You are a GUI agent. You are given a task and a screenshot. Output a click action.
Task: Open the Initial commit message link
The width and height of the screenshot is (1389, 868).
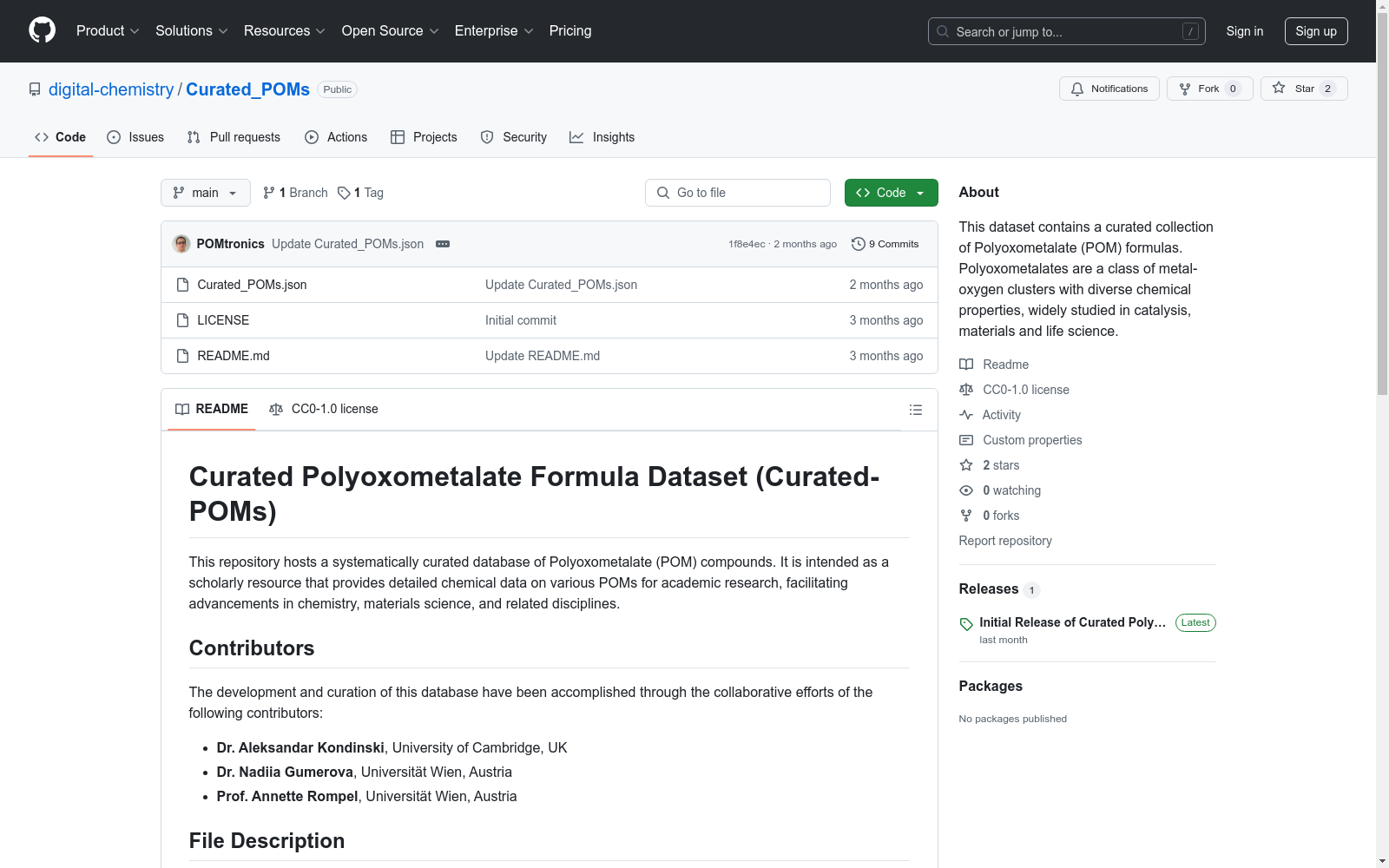tap(521, 320)
